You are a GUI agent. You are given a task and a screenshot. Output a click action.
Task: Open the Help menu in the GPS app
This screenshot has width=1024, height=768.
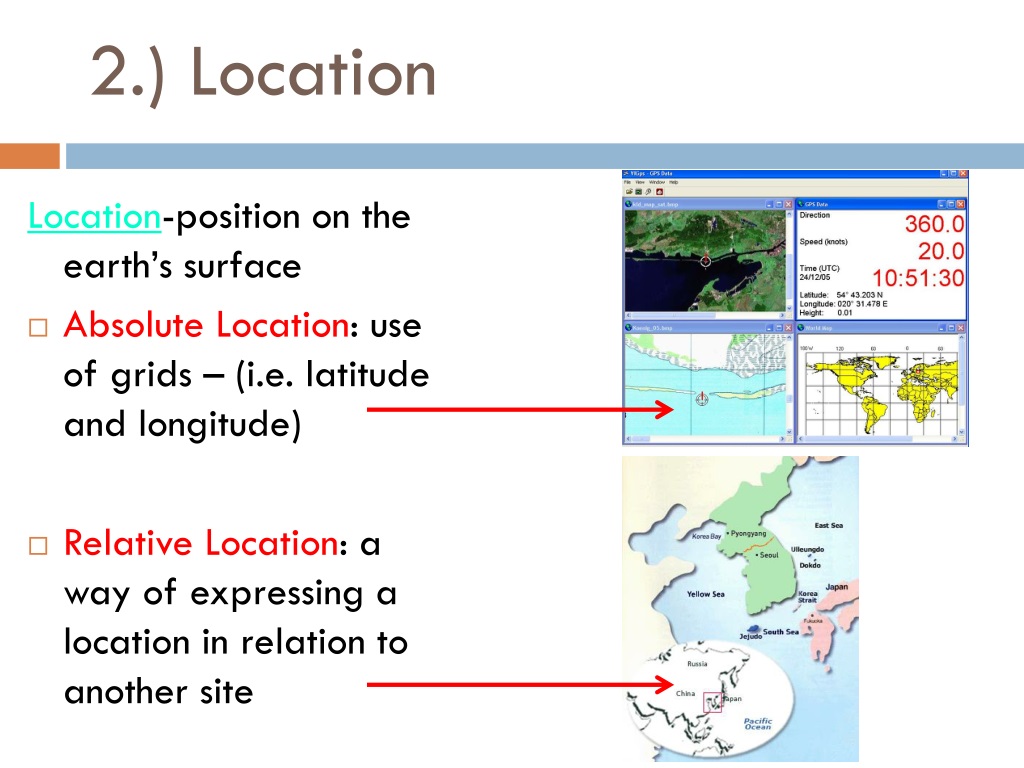673,182
